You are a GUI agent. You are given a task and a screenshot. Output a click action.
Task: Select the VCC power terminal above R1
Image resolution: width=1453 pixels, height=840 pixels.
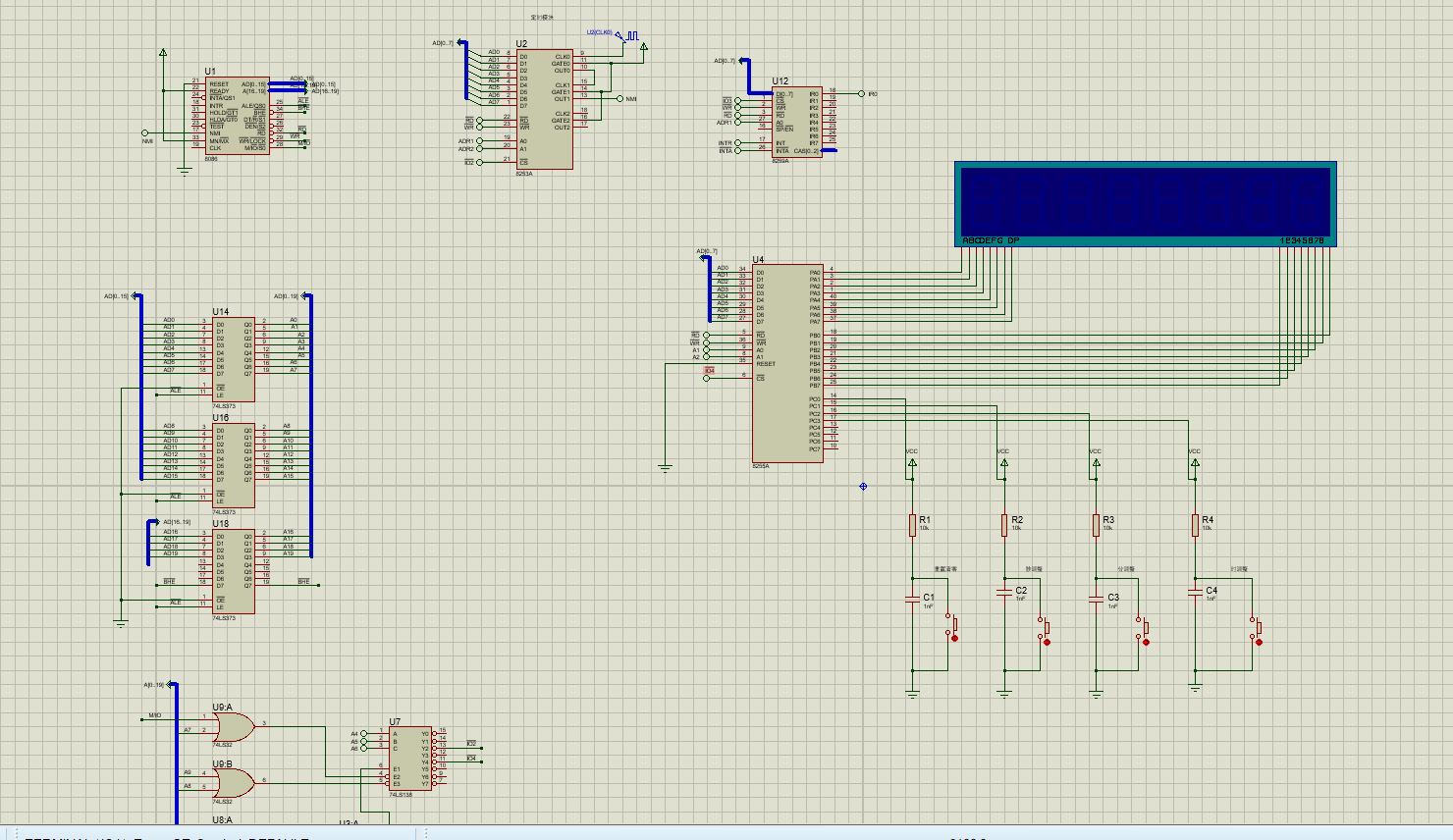(x=912, y=461)
